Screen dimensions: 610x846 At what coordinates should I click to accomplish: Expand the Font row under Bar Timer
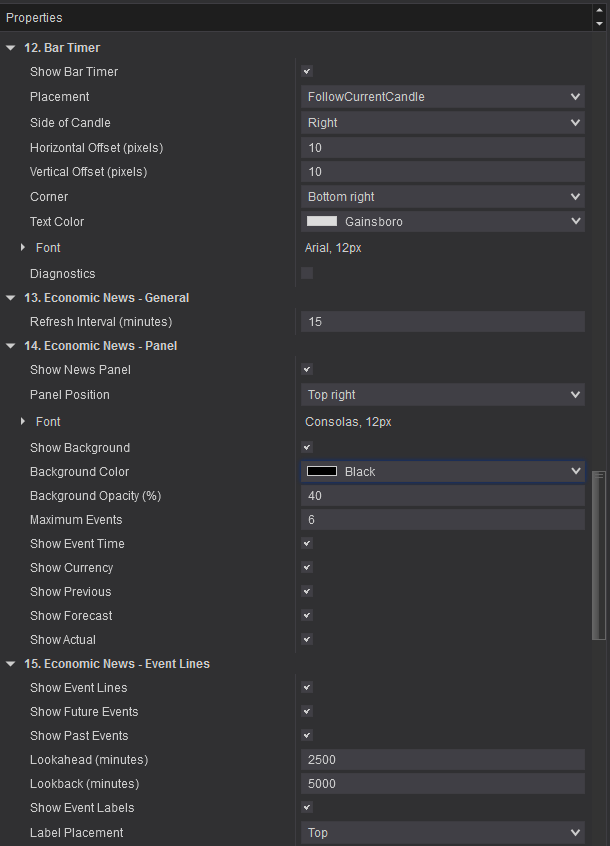click(23, 248)
